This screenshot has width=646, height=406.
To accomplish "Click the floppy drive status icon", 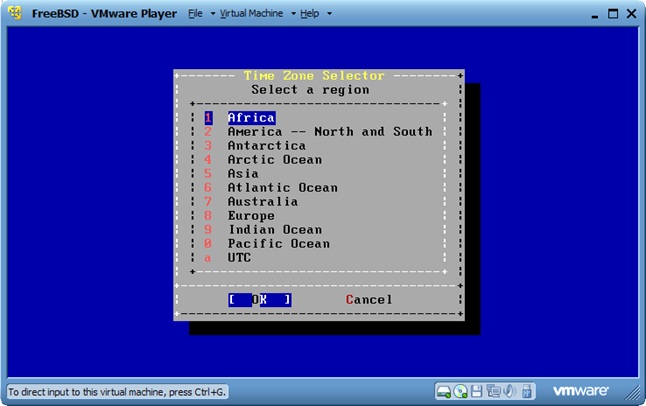I will 477,390.
